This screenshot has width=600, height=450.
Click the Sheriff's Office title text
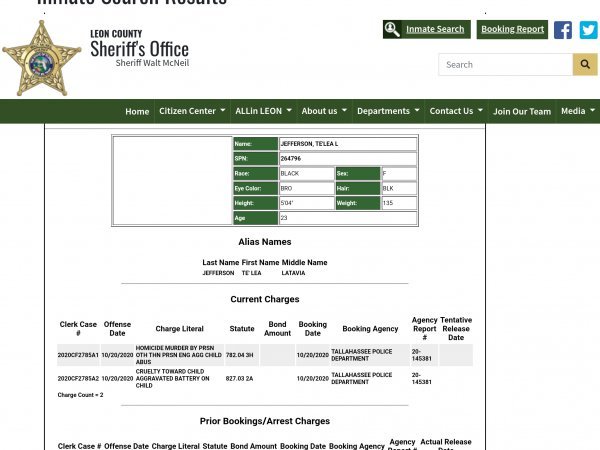(x=139, y=49)
